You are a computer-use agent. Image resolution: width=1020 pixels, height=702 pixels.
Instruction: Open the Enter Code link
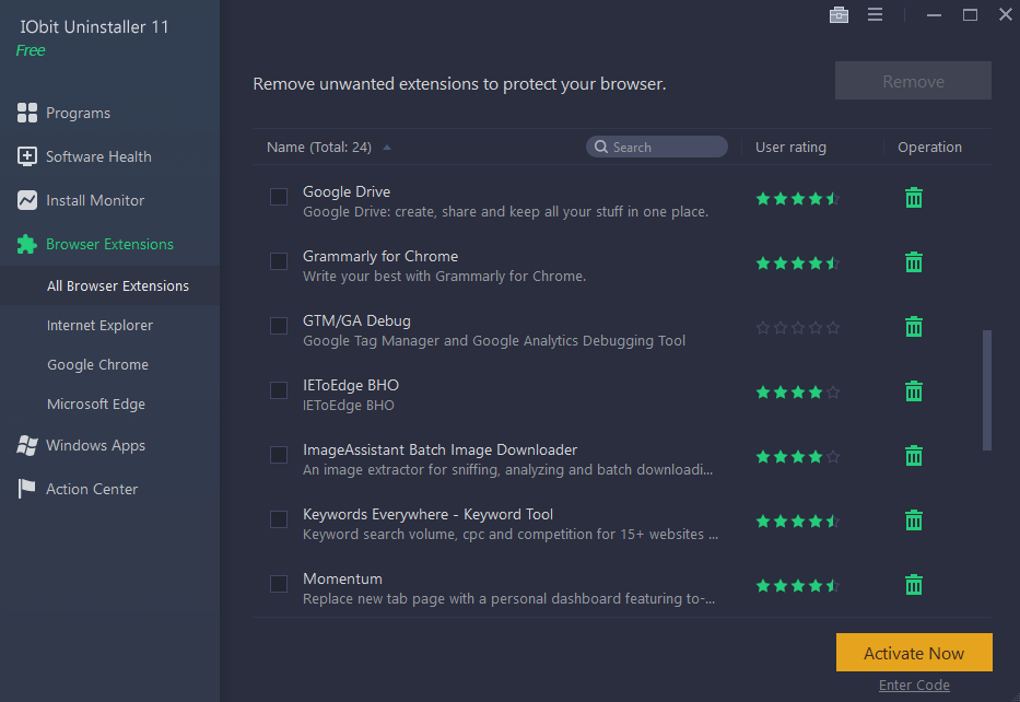[x=914, y=685]
